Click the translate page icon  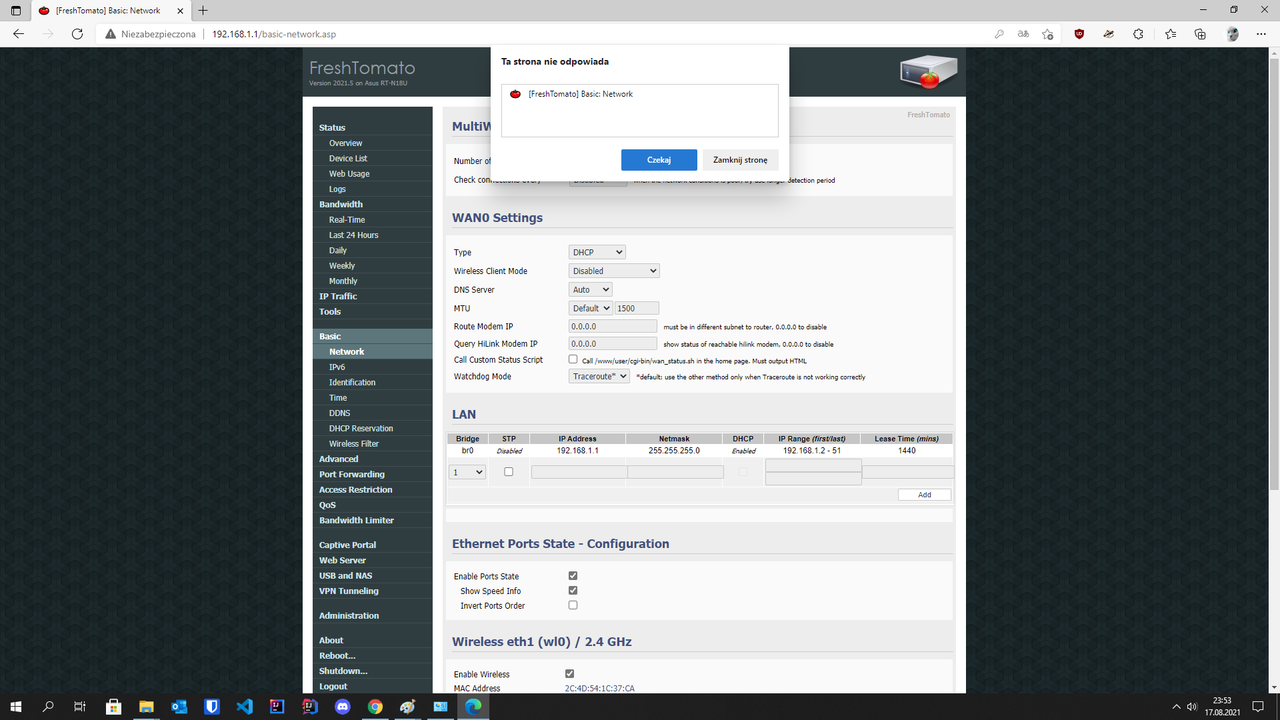click(x=1023, y=33)
